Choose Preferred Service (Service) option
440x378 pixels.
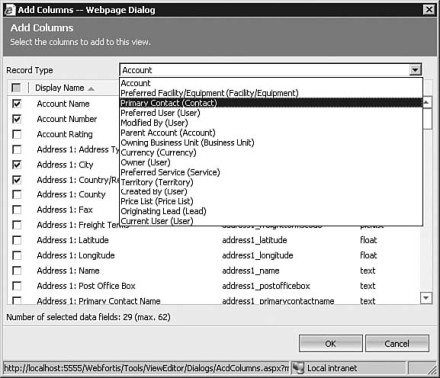271,172
